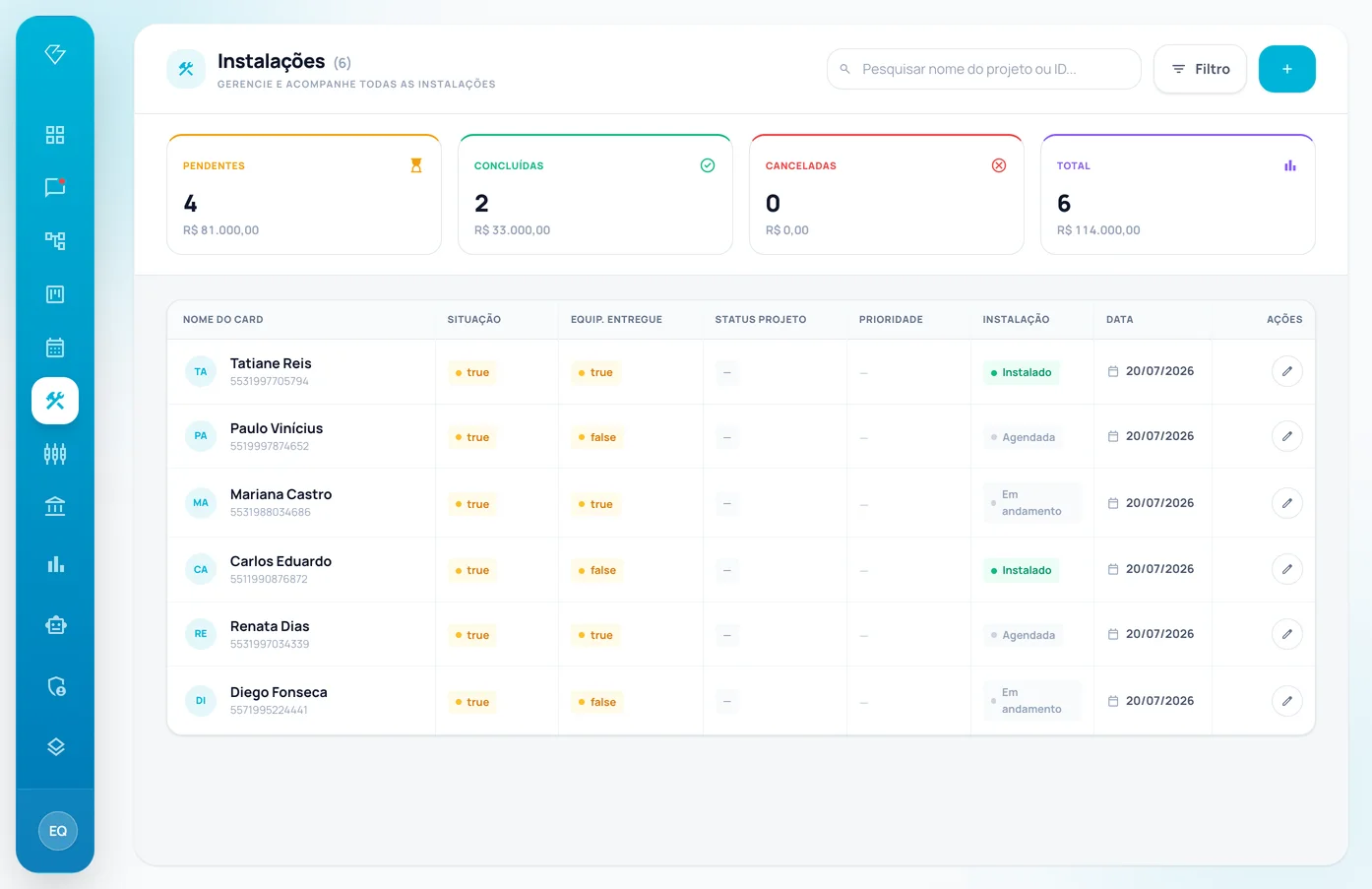1372x889 pixels.
Task: Open the bar chart reports icon in sidebar
Action: coord(55,564)
